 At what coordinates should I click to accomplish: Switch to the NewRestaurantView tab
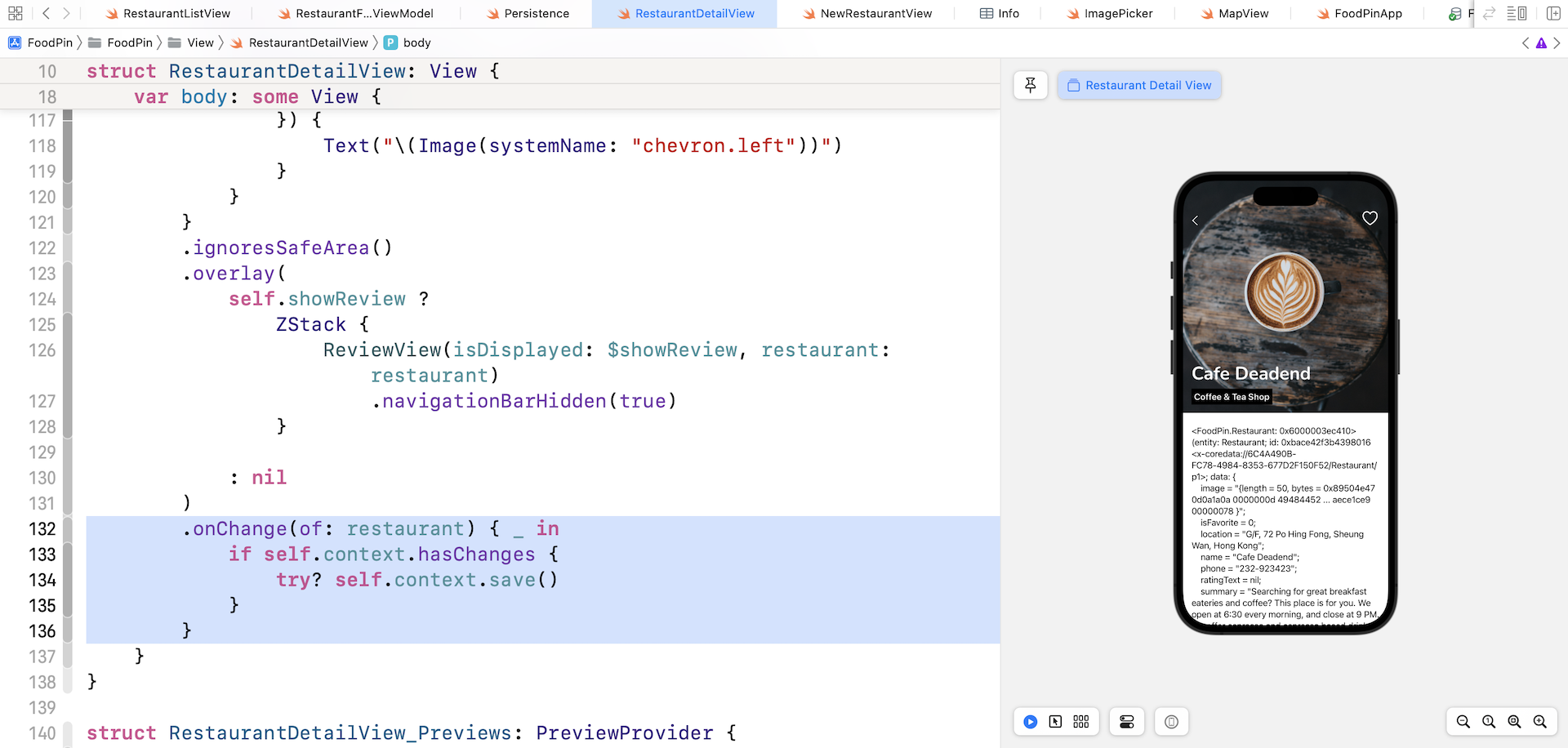(x=875, y=13)
